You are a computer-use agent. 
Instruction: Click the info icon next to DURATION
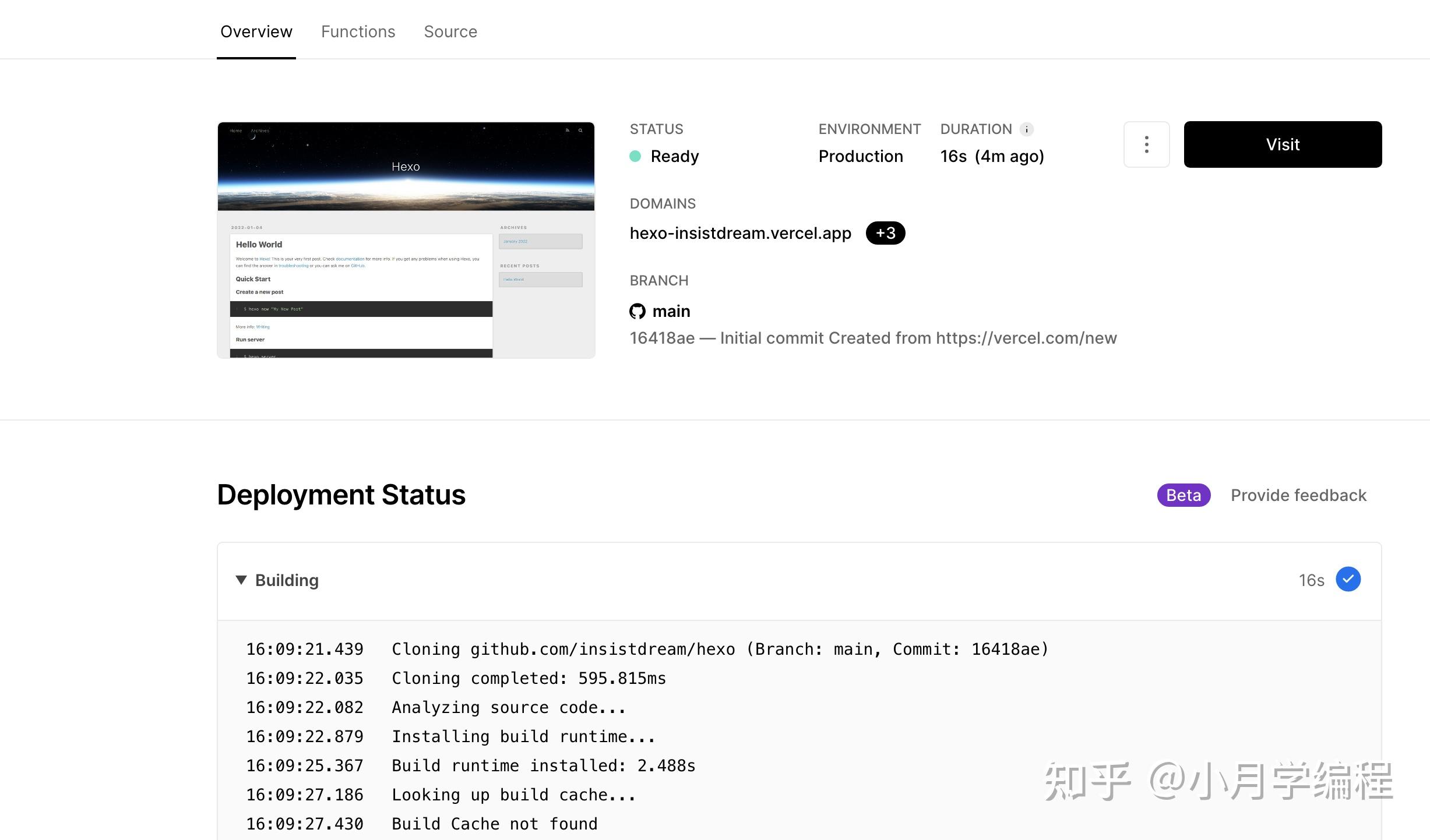1027,129
